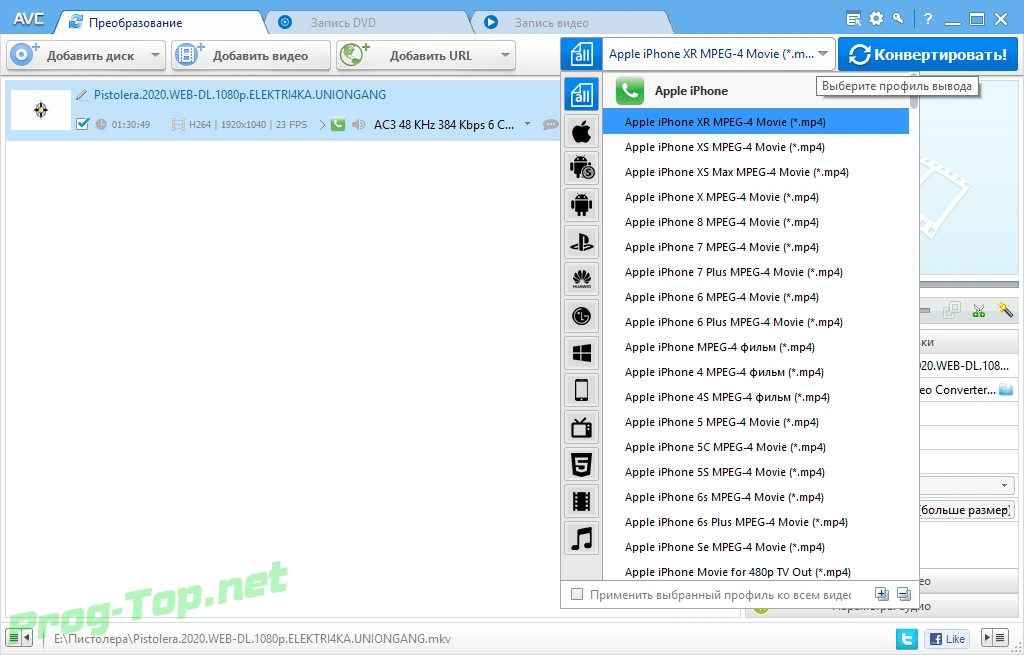Open the output profile combo box

(718, 54)
